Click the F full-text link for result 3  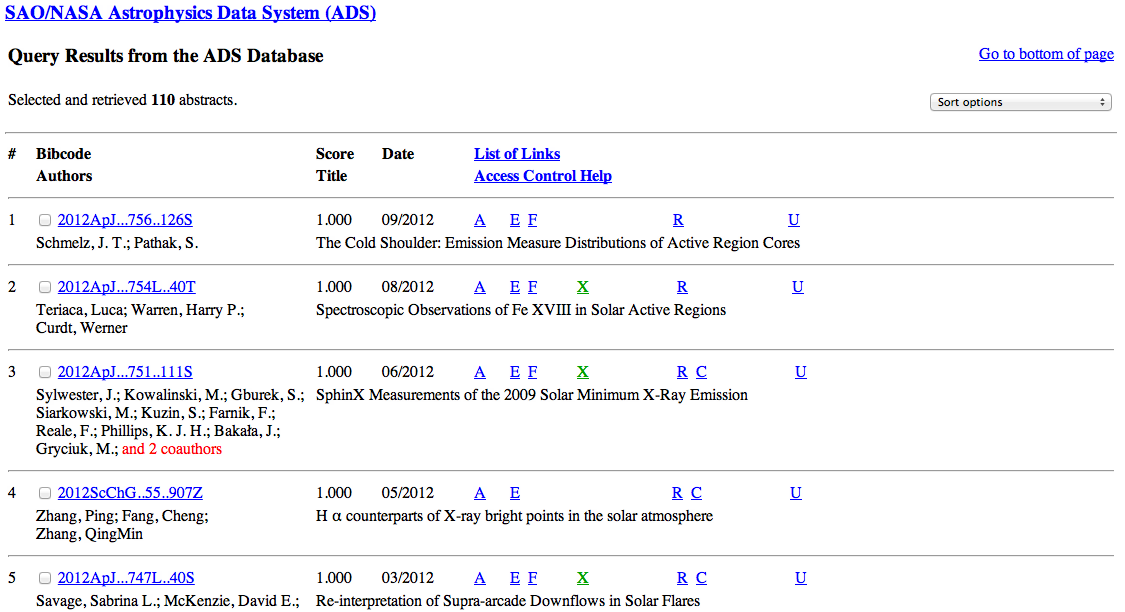click(533, 372)
